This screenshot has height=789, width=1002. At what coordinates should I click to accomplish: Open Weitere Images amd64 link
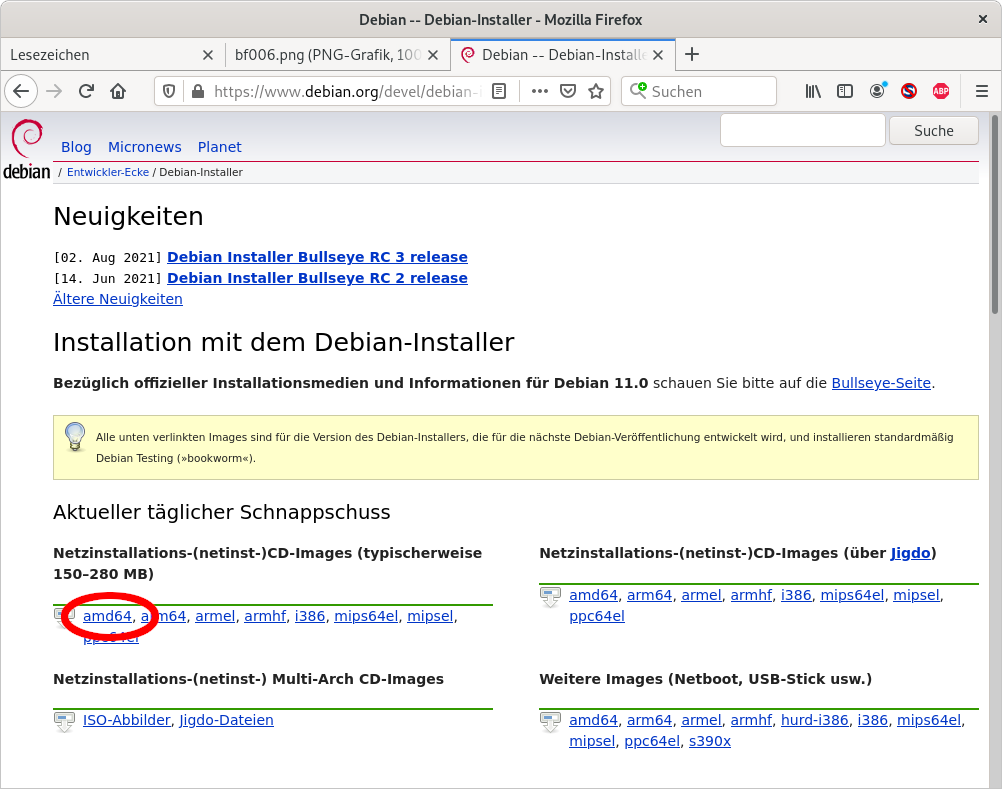click(x=593, y=720)
